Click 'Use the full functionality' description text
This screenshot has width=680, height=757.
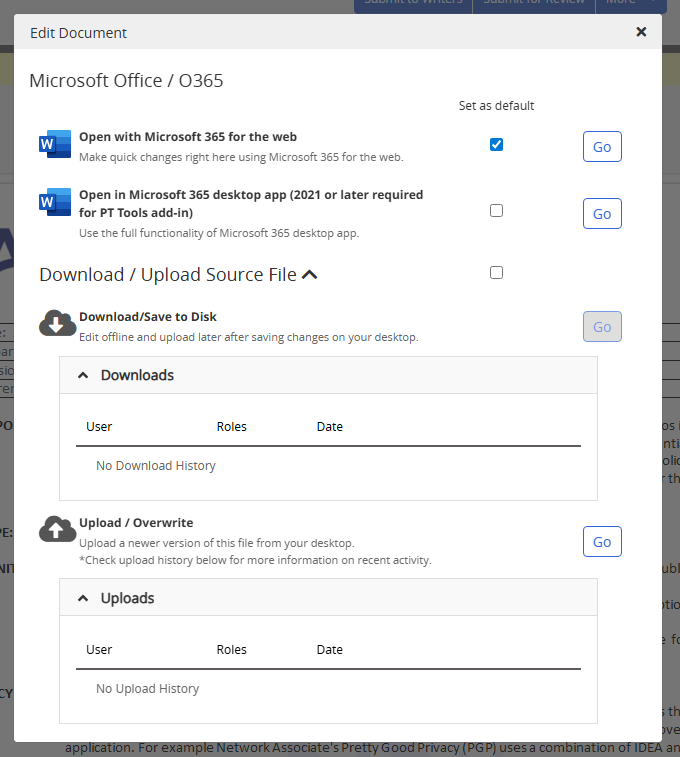pos(219,233)
